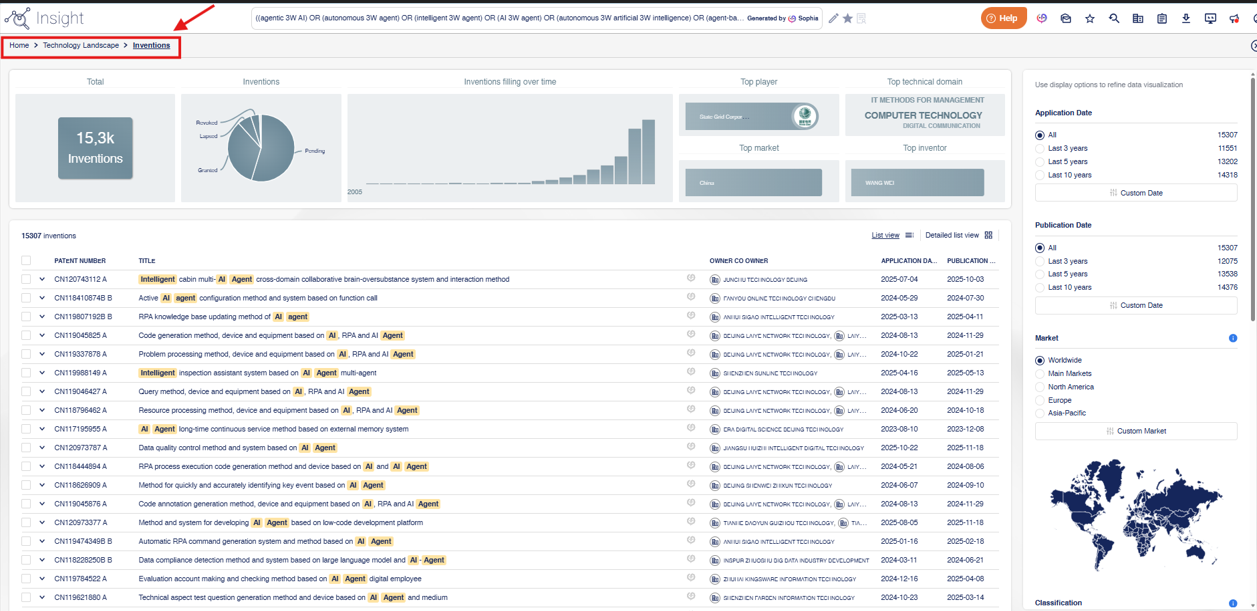
Task: Click the pencil icon to edit query
Action: click(833, 18)
